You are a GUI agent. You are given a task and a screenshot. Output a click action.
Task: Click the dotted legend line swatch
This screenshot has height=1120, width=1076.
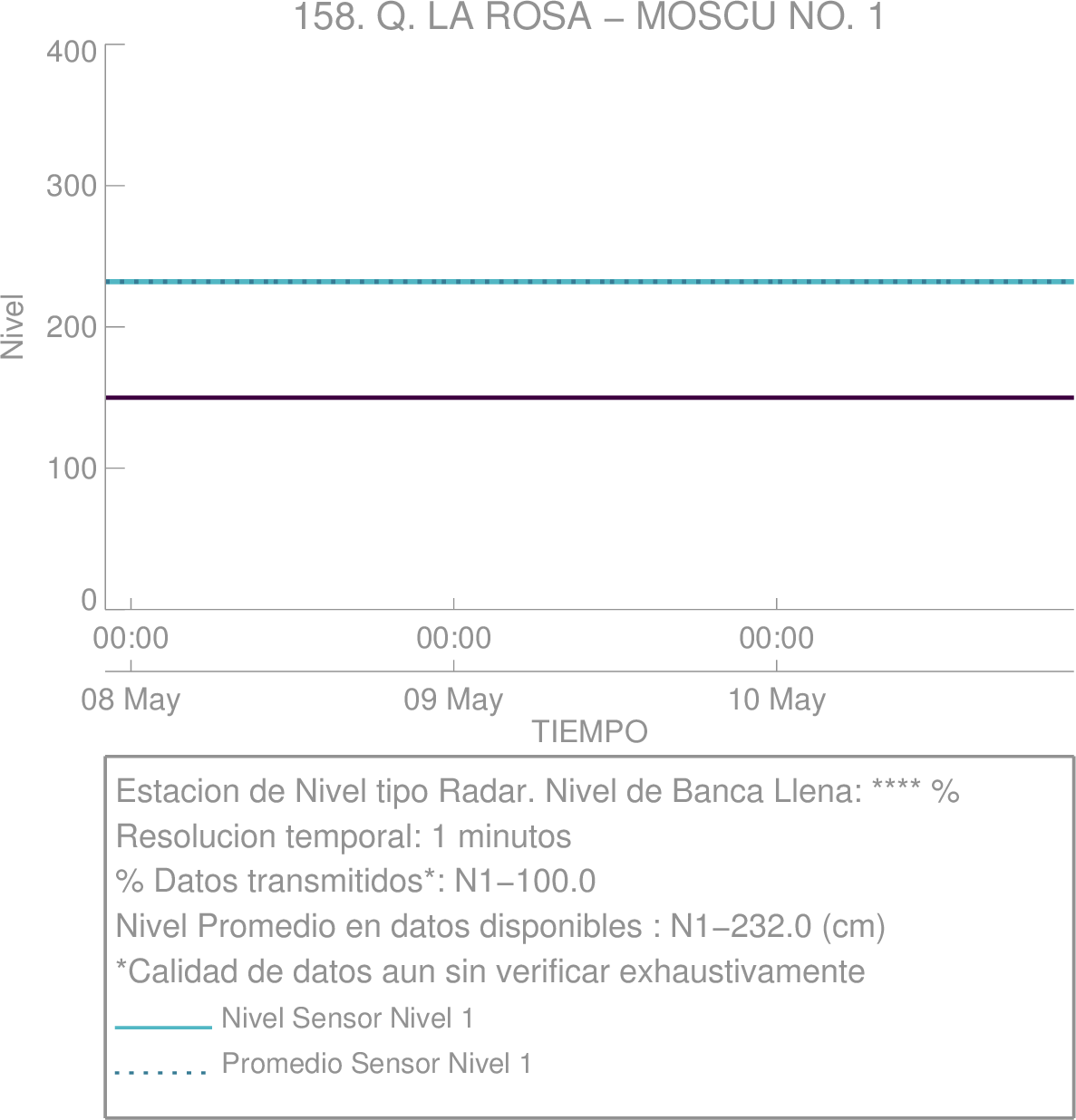coord(161,1073)
